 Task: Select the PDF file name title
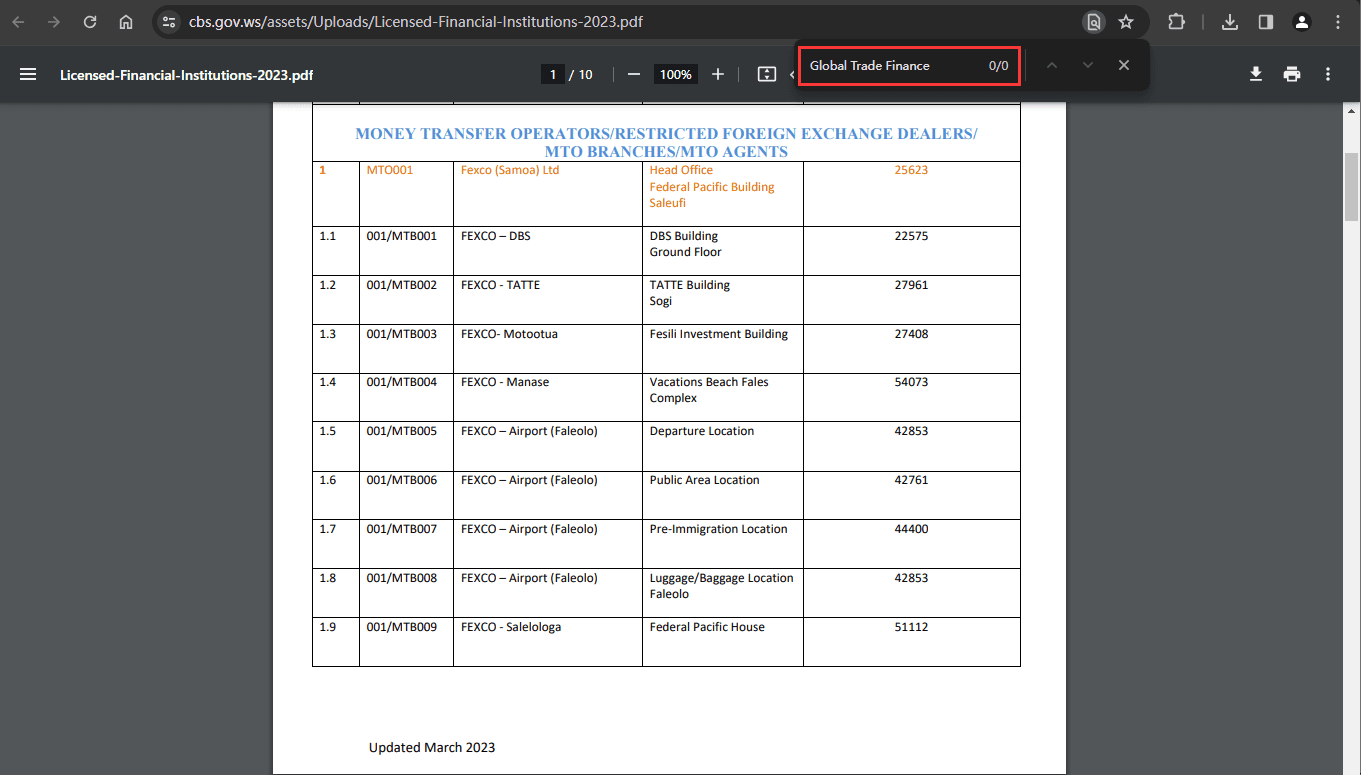pyautogui.click(x=187, y=74)
